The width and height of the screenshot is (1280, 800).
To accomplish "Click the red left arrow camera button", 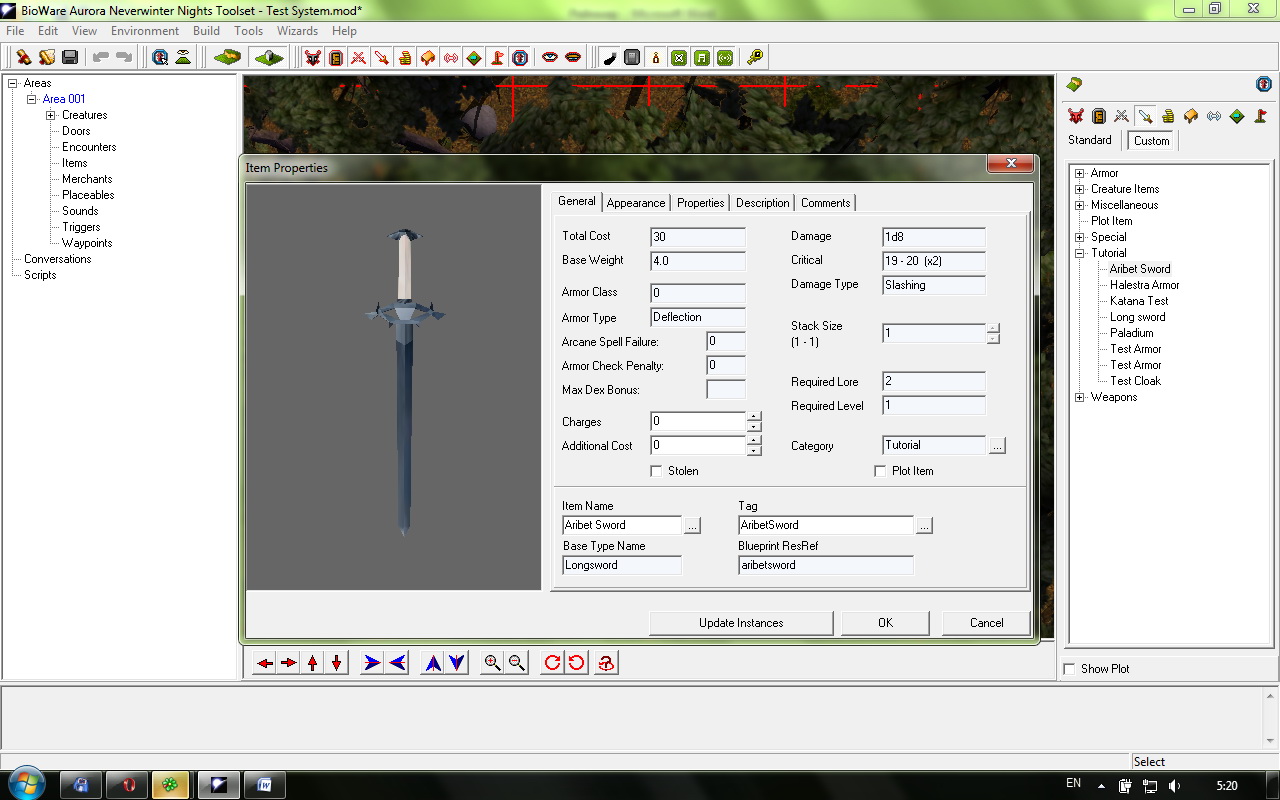I will click(x=264, y=663).
